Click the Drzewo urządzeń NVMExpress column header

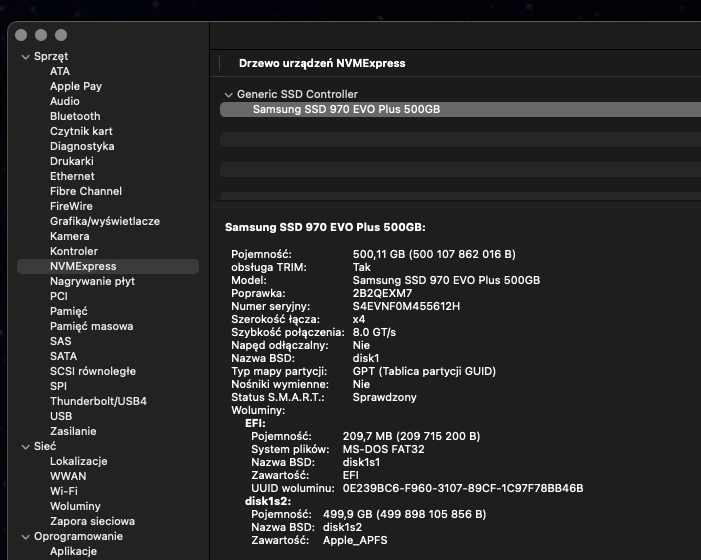(322, 63)
